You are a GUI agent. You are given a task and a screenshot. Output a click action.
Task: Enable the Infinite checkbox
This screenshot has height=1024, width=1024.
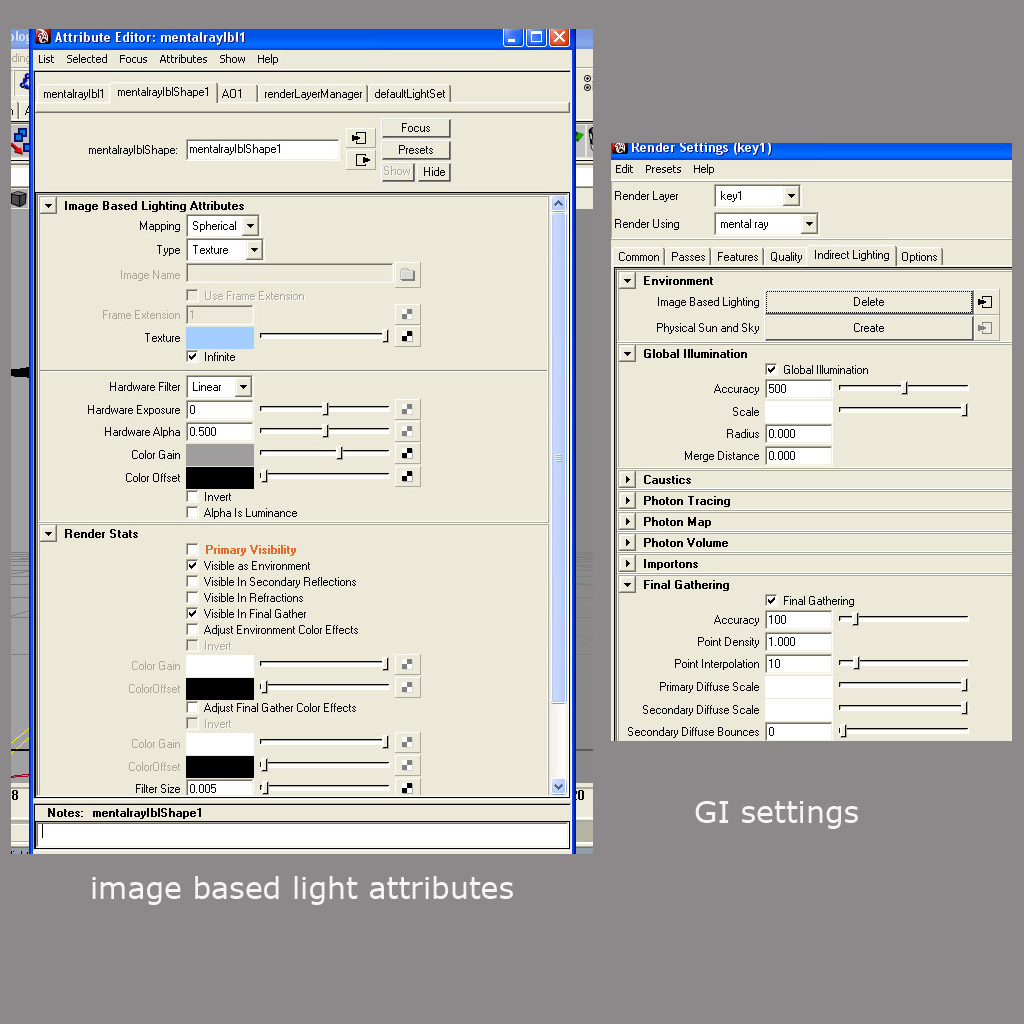coord(191,357)
